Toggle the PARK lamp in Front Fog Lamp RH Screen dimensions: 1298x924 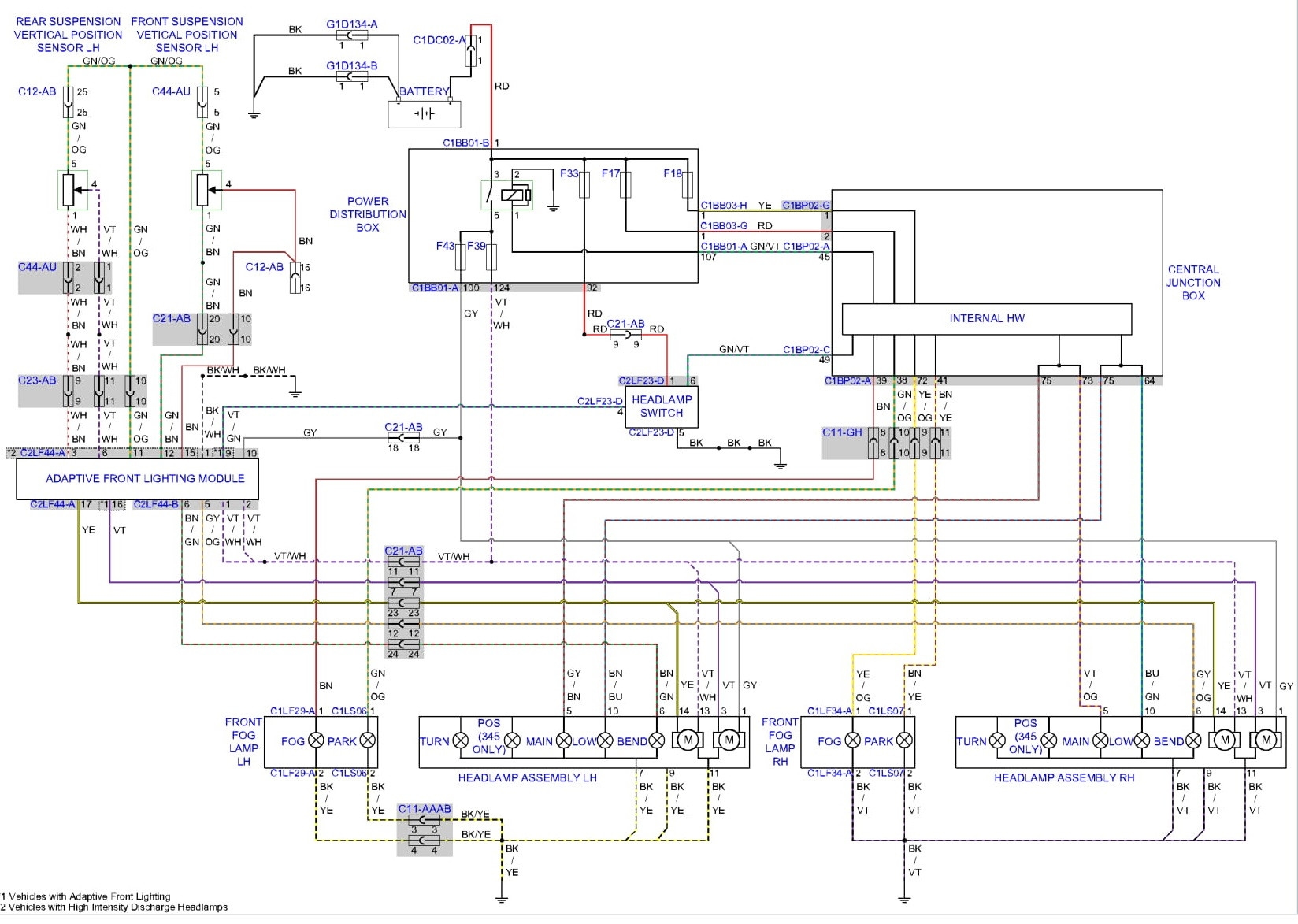[903, 741]
